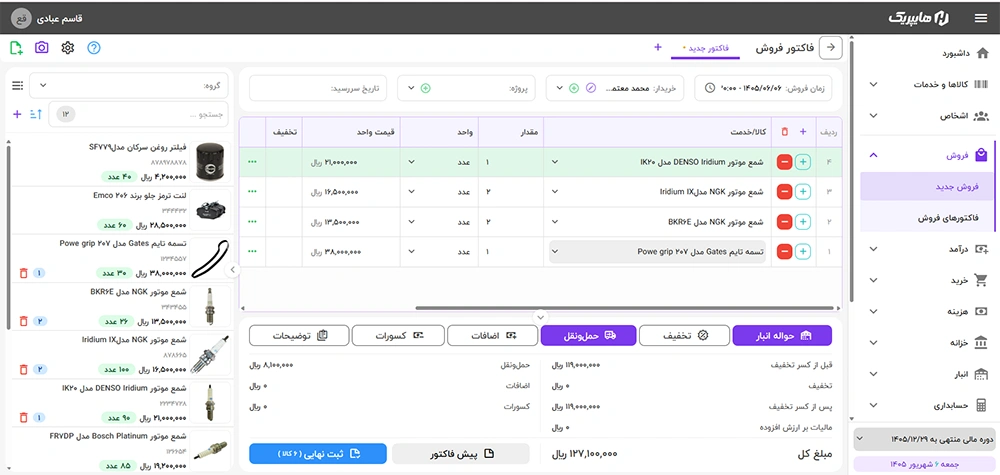Image resolution: width=1000 pixels, height=475 pixels.
Task: Add new buyer with green plus
Action: click(574, 87)
